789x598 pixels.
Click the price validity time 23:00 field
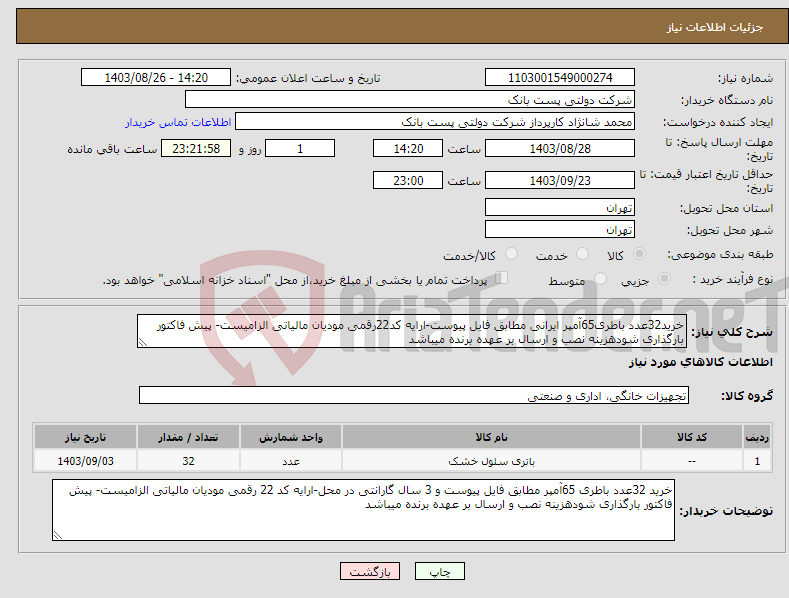point(408,180)
